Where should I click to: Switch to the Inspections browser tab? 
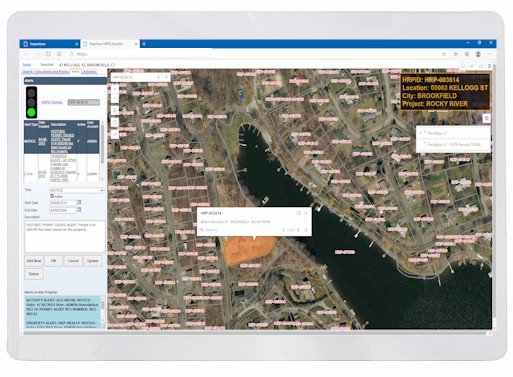(49, 44)
